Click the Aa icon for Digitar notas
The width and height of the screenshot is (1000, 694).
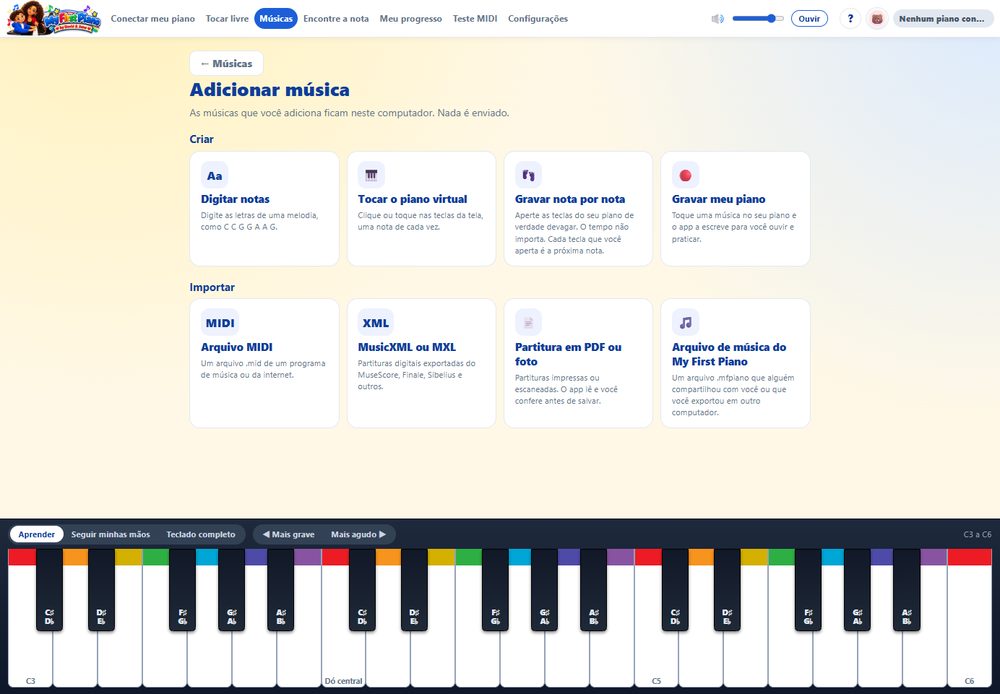(x=214, y=175)
